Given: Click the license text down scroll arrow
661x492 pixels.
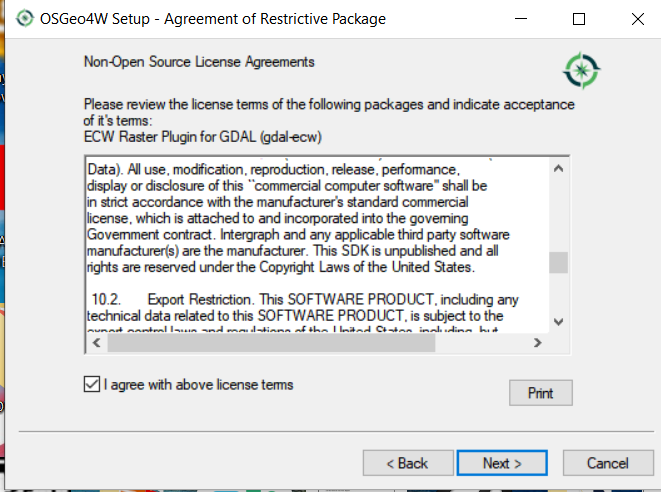Looking at the screenshot, I should click(x=558, y=321).
